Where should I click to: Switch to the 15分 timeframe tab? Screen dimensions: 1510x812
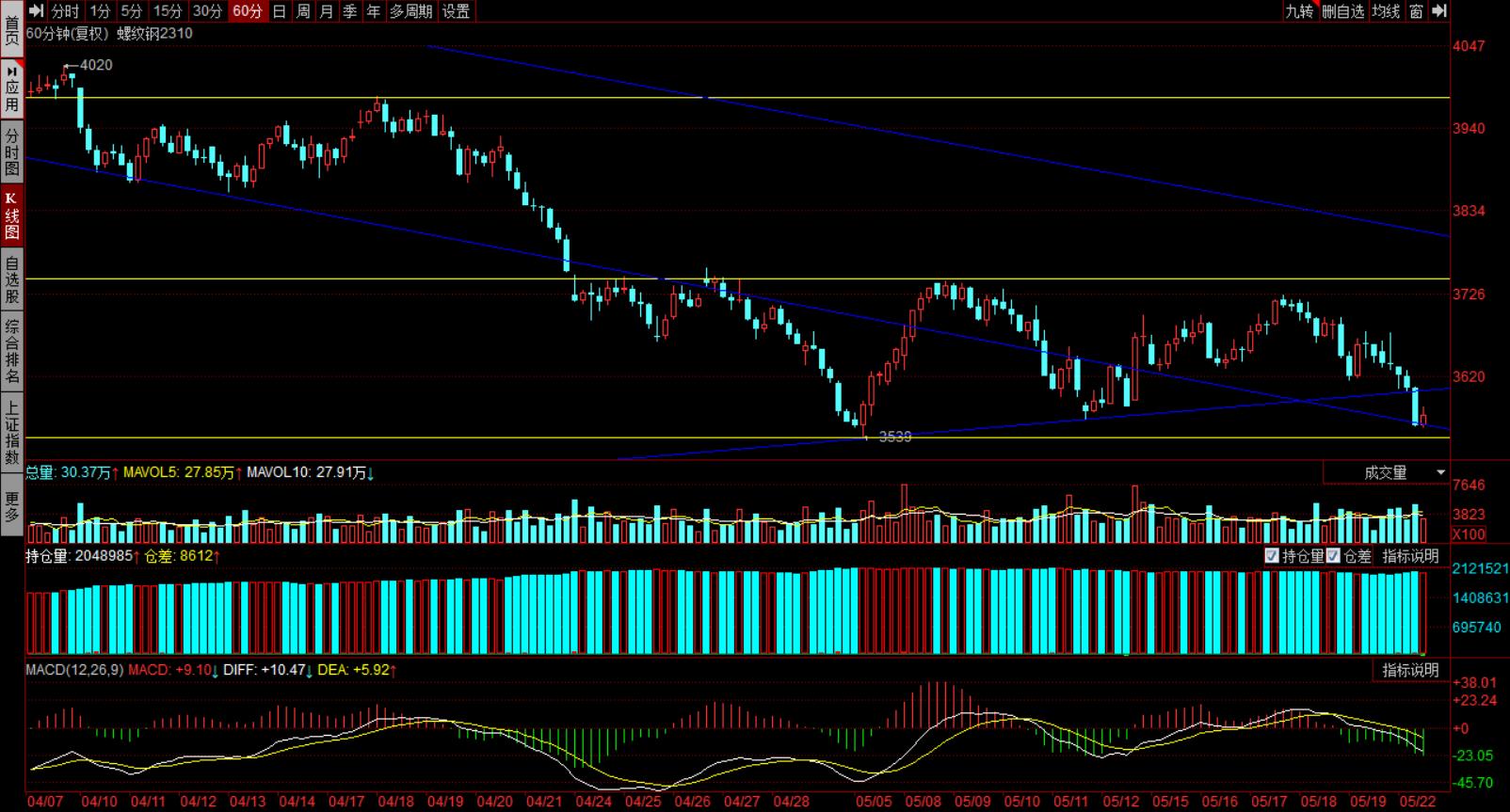(x=168, y=11)
